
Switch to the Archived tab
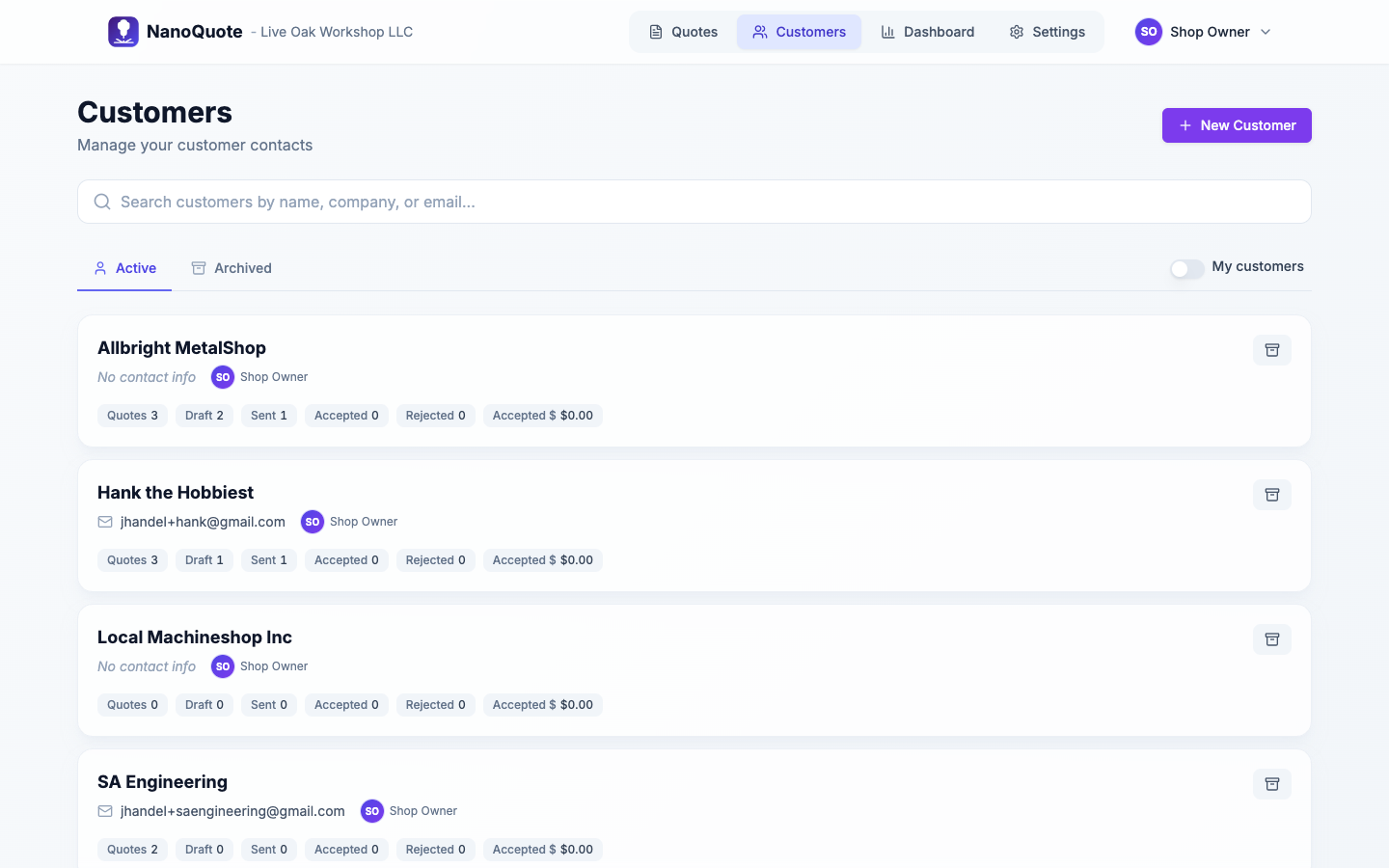click(x=231, y=267)
